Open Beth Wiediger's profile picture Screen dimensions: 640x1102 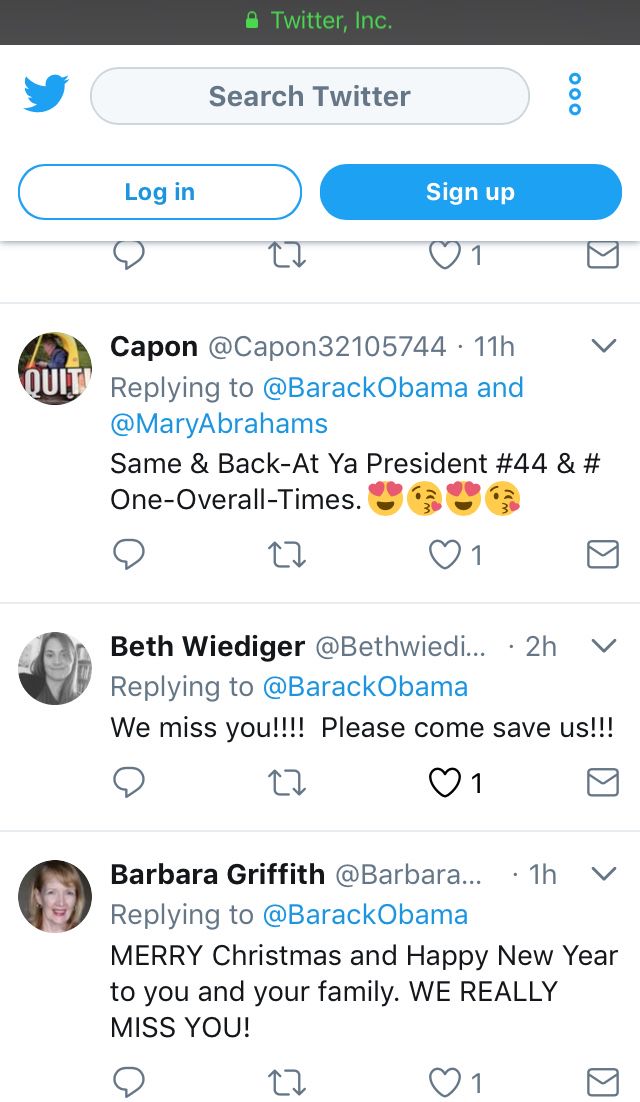(55, 668)
